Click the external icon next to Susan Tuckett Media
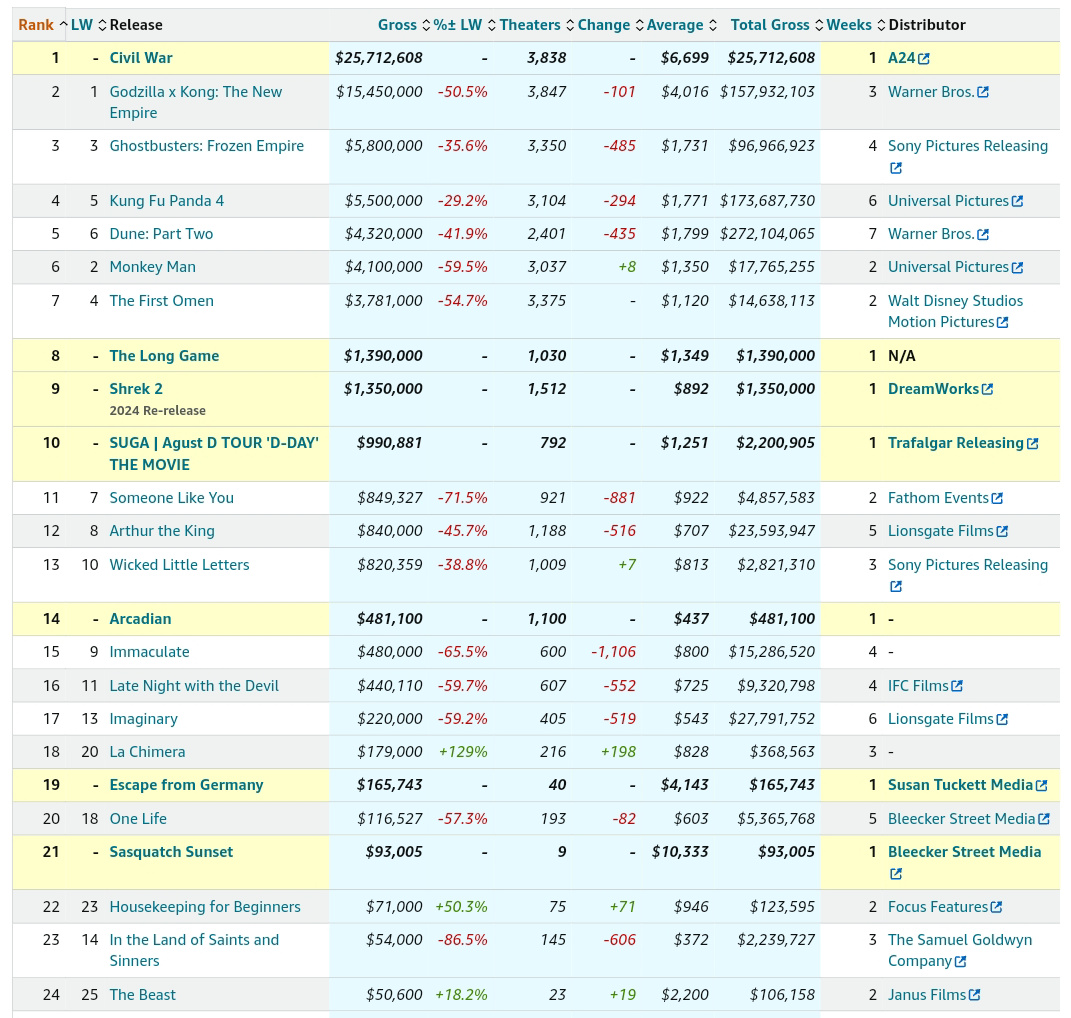Viewport: 1071px width, 1018px height. tap(1042, 786)
